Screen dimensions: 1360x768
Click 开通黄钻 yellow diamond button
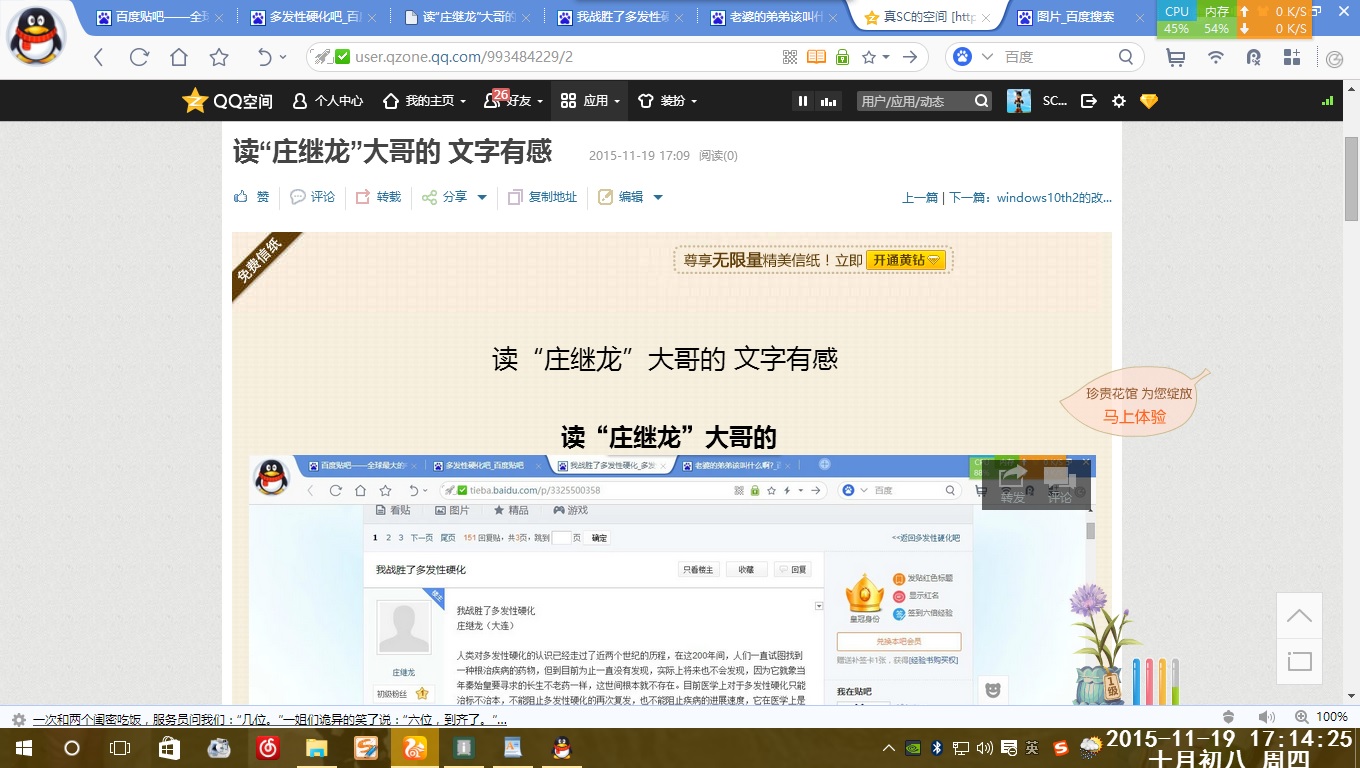906,260
